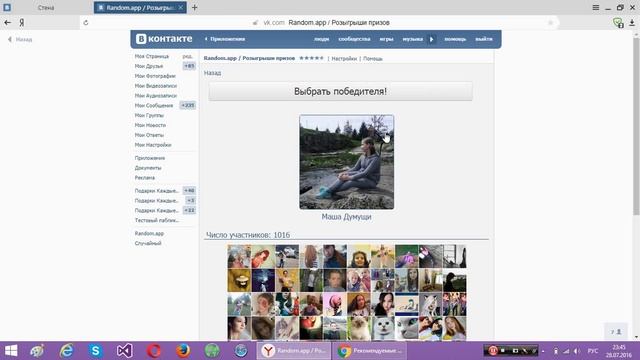Click the Число участников: 1016 text
The width and height of the screenshot is (640, 360).
248,235
